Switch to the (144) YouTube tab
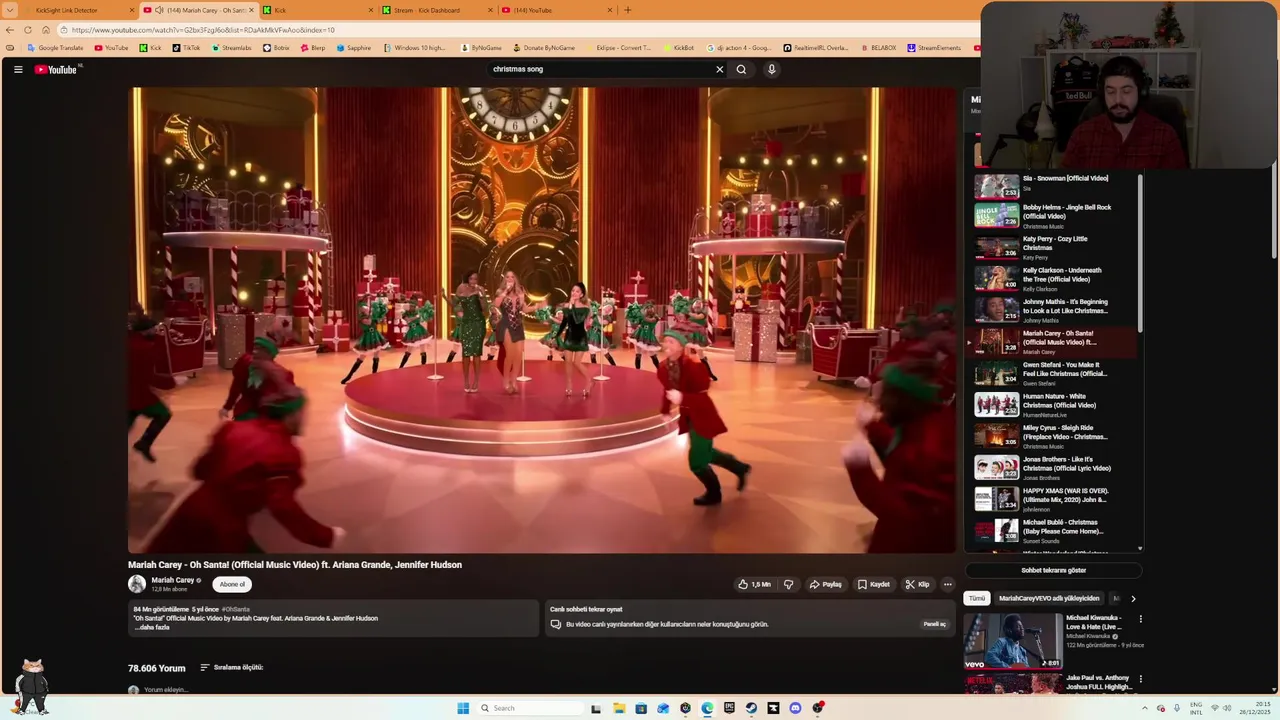This screenshot has width=1280, height=720. coord(556,10)
